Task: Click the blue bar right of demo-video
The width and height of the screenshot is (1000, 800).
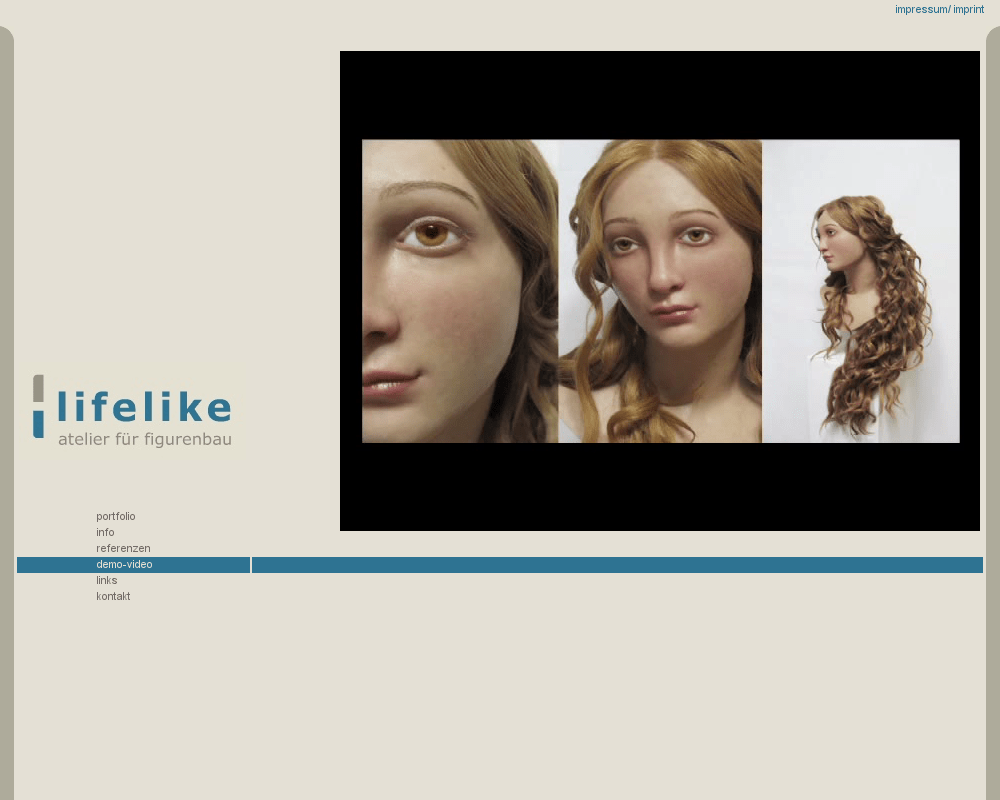Action: click(617, 565)
